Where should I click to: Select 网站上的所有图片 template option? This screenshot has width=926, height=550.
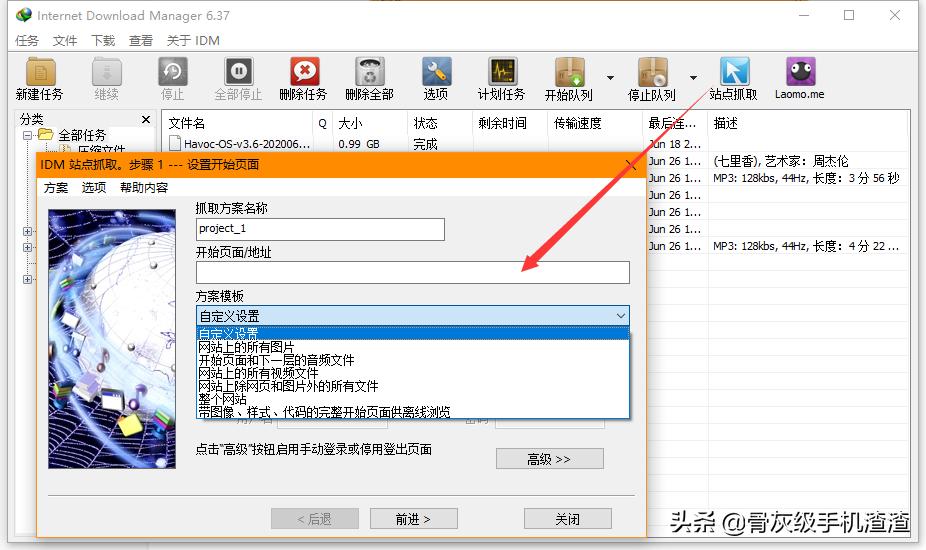412,347
